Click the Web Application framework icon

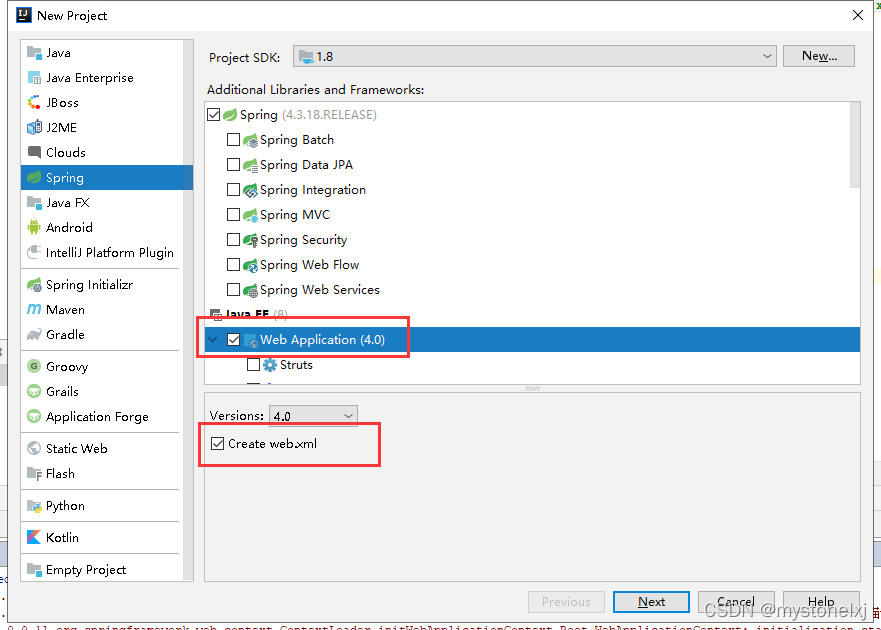(x=250, y=340)
